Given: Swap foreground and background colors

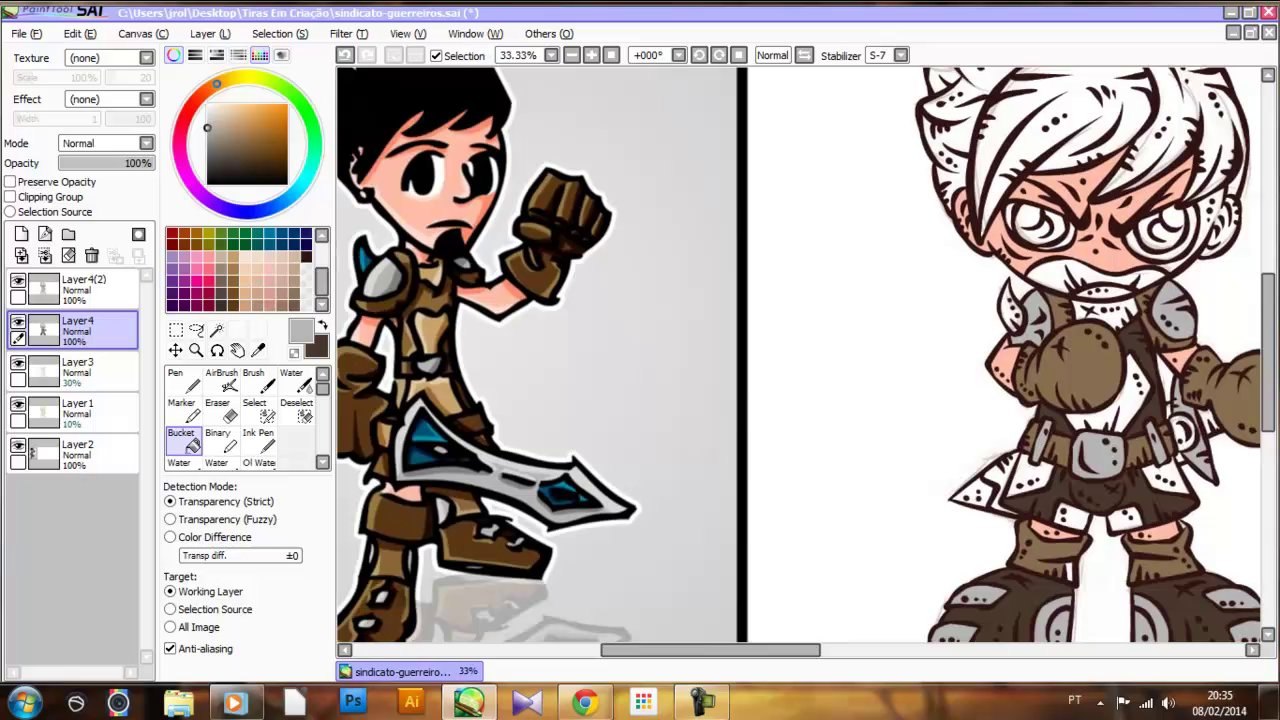Looking at the screenshot, I should (x=322, y=326).
